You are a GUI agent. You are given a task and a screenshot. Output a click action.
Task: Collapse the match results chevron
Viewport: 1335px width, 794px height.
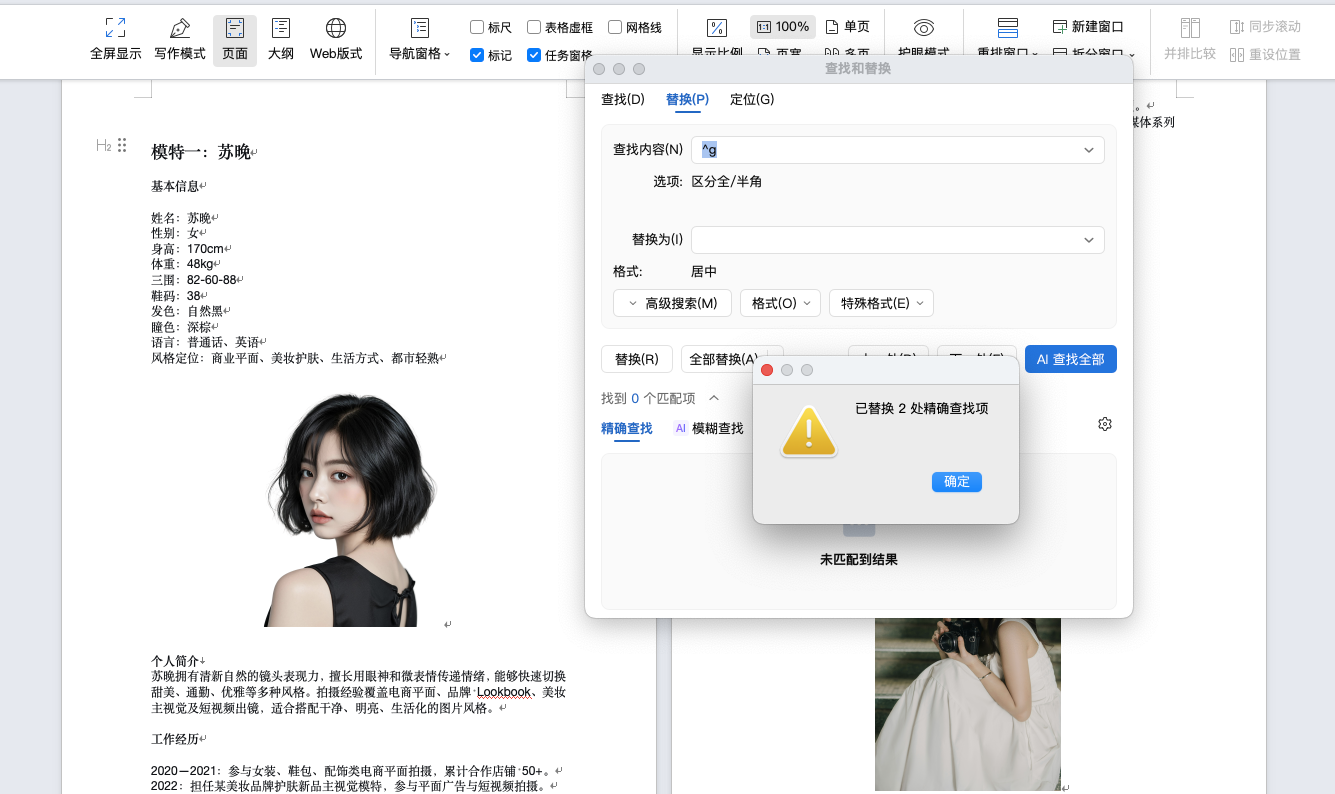click(x=714, y=398)
